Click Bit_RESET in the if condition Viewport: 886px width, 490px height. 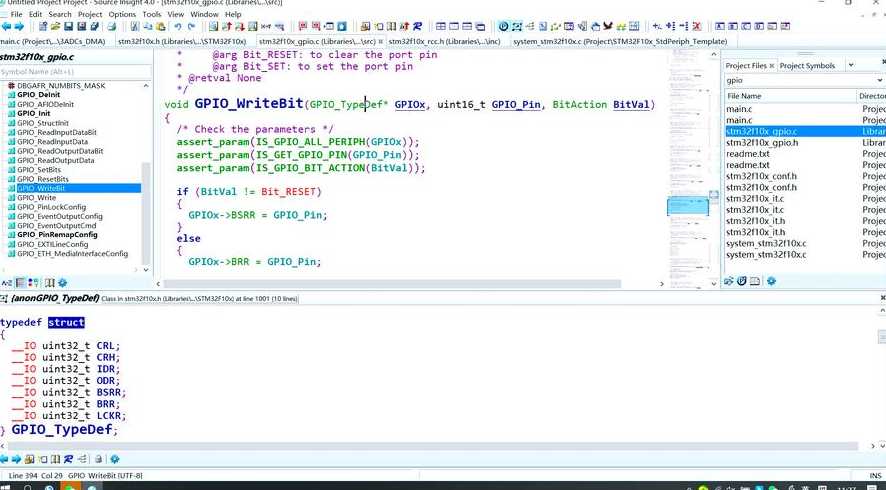[288, 192]
